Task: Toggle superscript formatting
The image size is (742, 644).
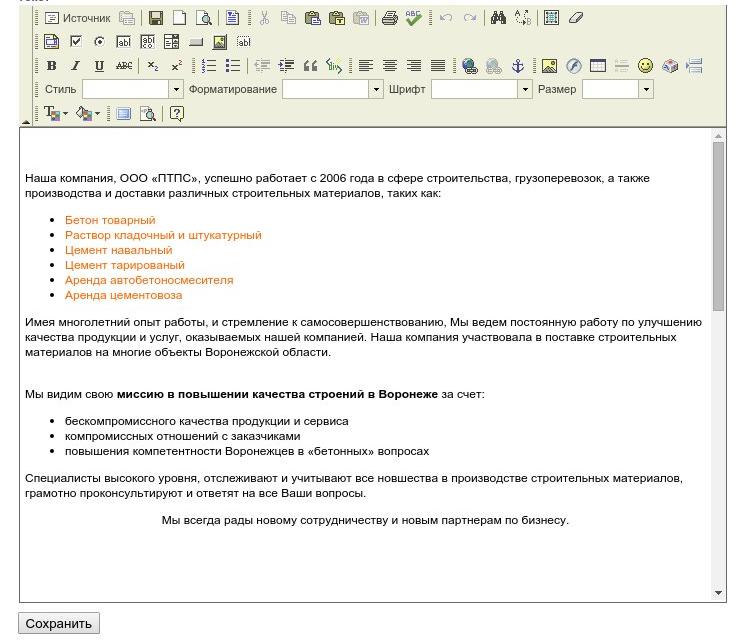Action: pos(177,66)
